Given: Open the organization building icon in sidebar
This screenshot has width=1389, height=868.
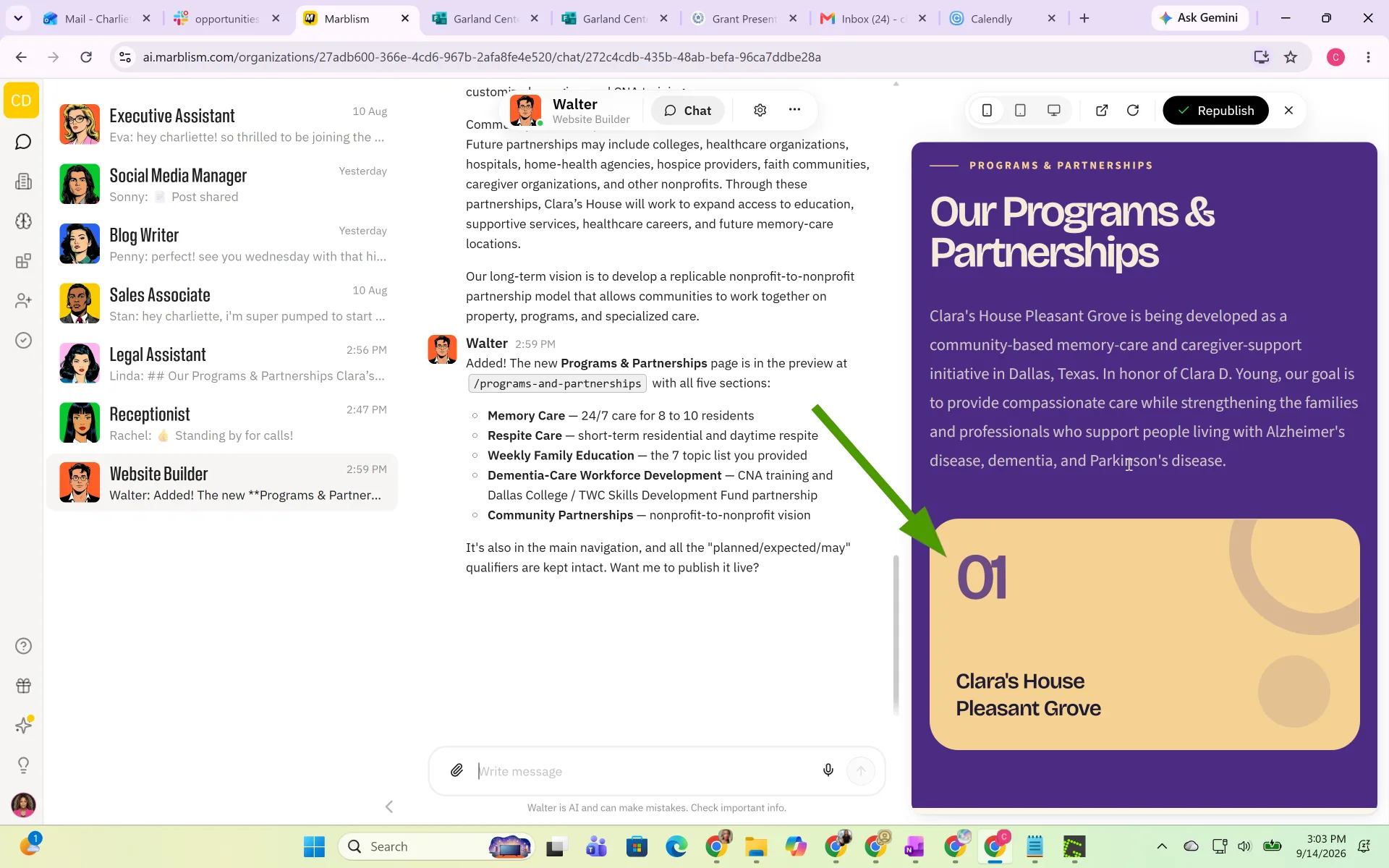Looking at the screenshot, I should point(23,182).
